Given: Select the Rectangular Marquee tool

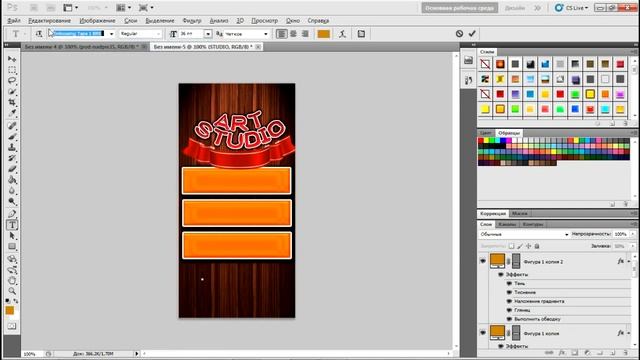Looking at the screenshot, I should (12, 70).
